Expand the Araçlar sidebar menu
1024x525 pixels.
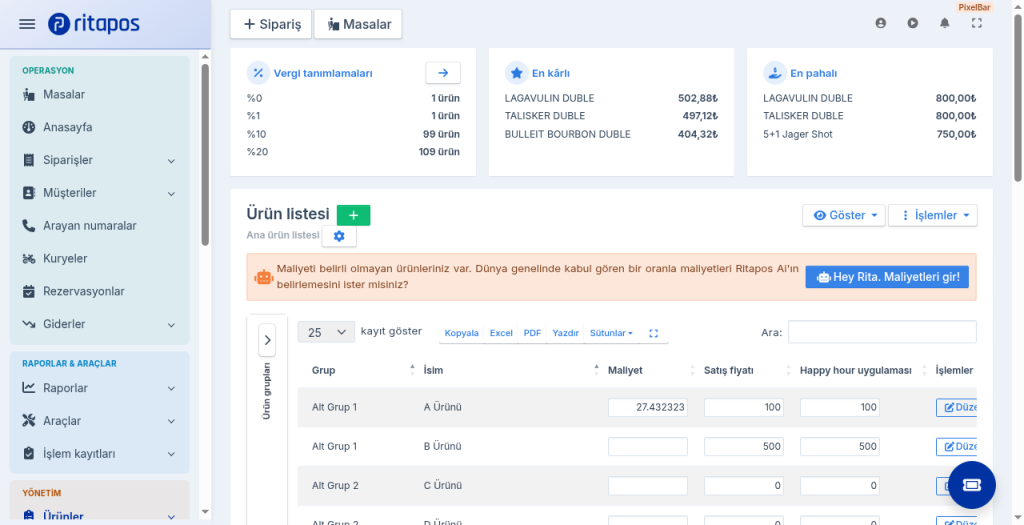99,421
